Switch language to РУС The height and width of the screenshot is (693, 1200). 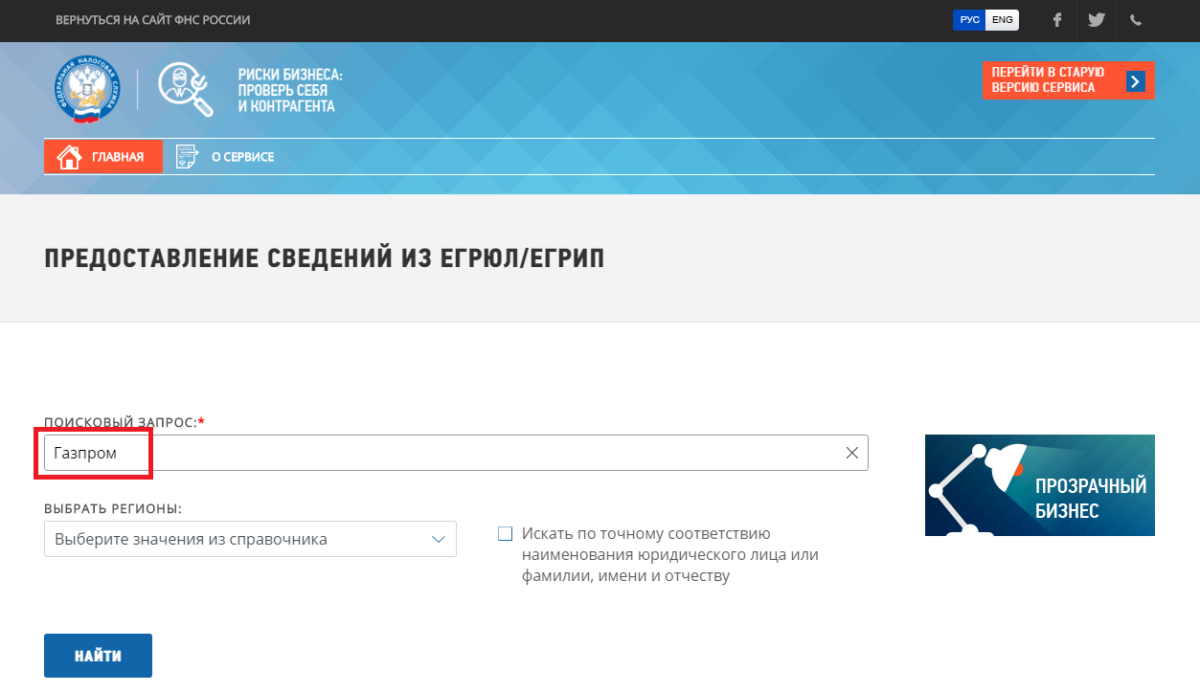[969, 20]
